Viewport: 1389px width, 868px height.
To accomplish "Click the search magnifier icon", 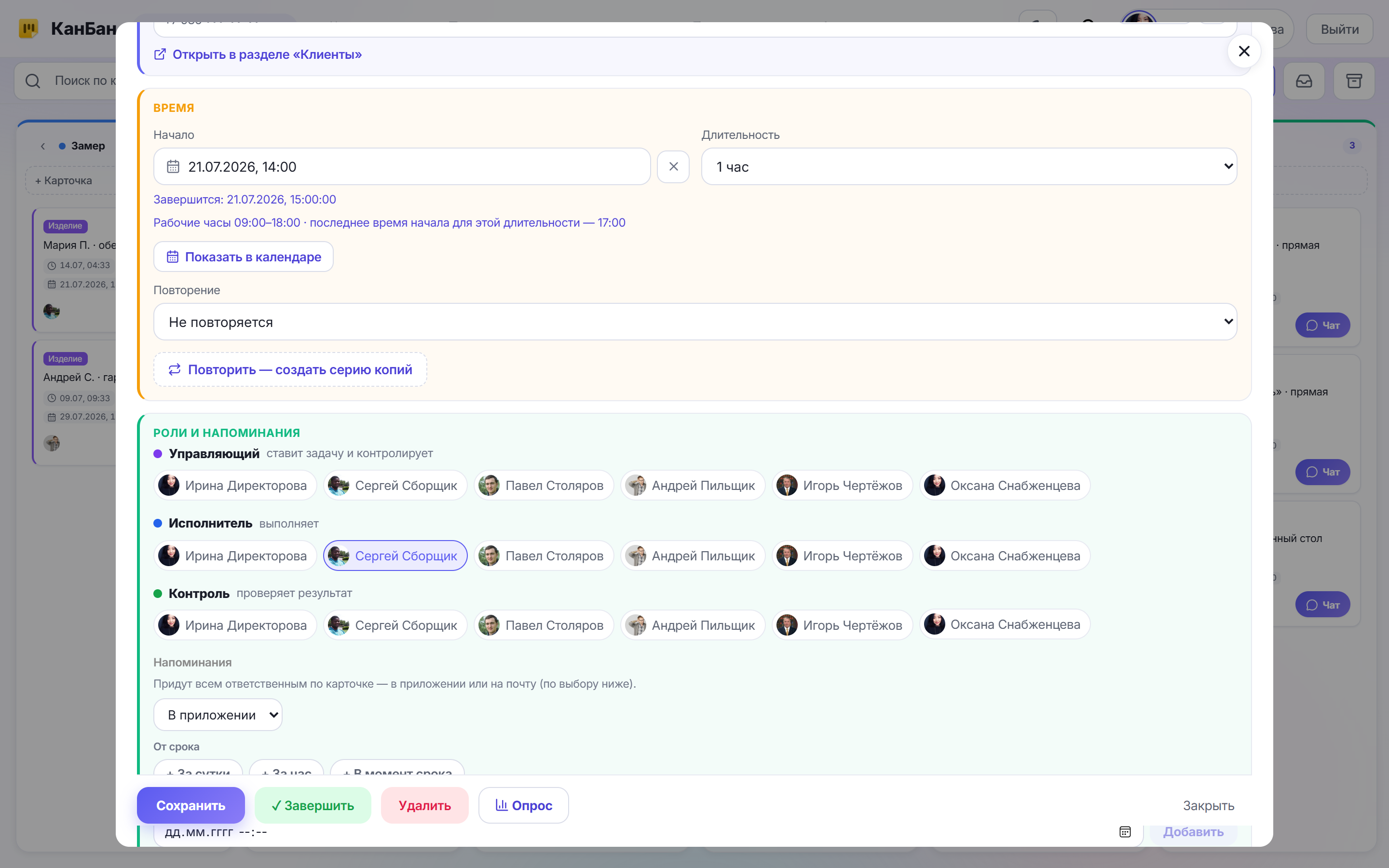I will pyautogui.click(x=33, y=81).
